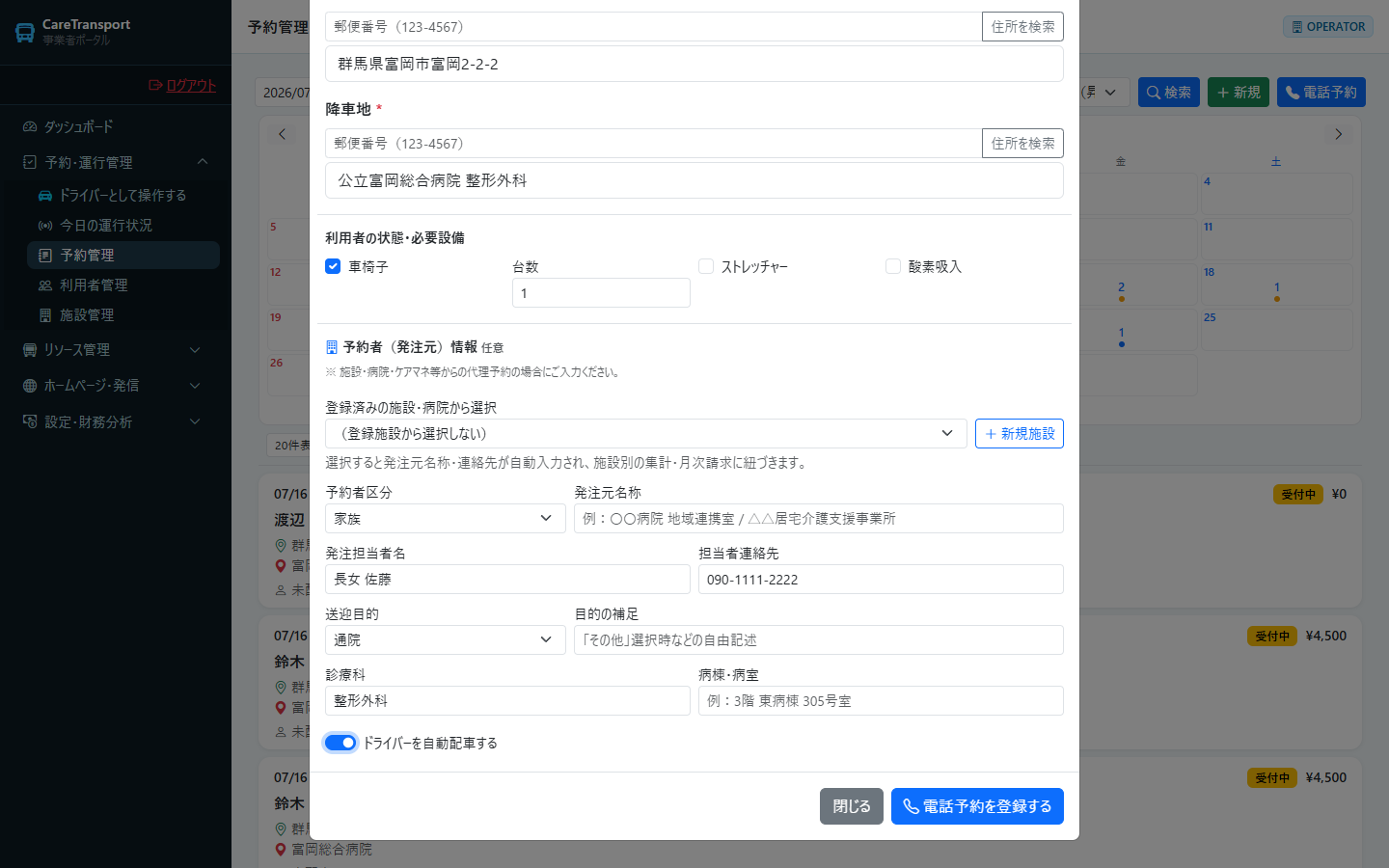Image resolution: width=1389 pixels, height=868 pixels.
Task: Click 住所を検索 for the pickup address
Action: coord(1022,26)
